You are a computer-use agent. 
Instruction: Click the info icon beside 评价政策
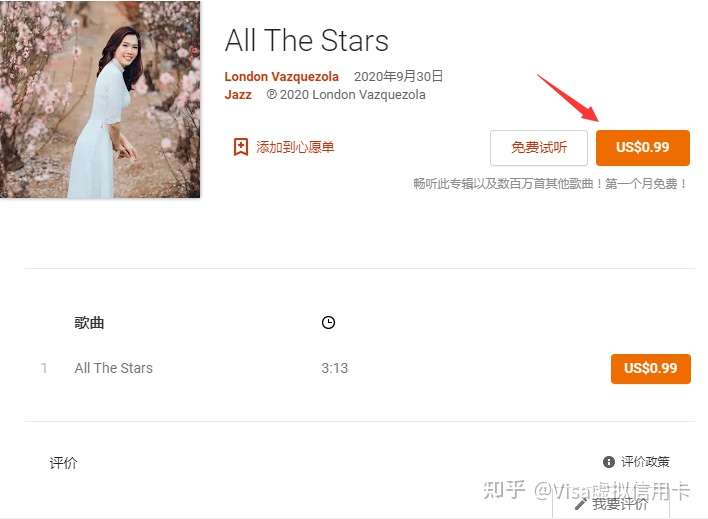pos(609,462)
